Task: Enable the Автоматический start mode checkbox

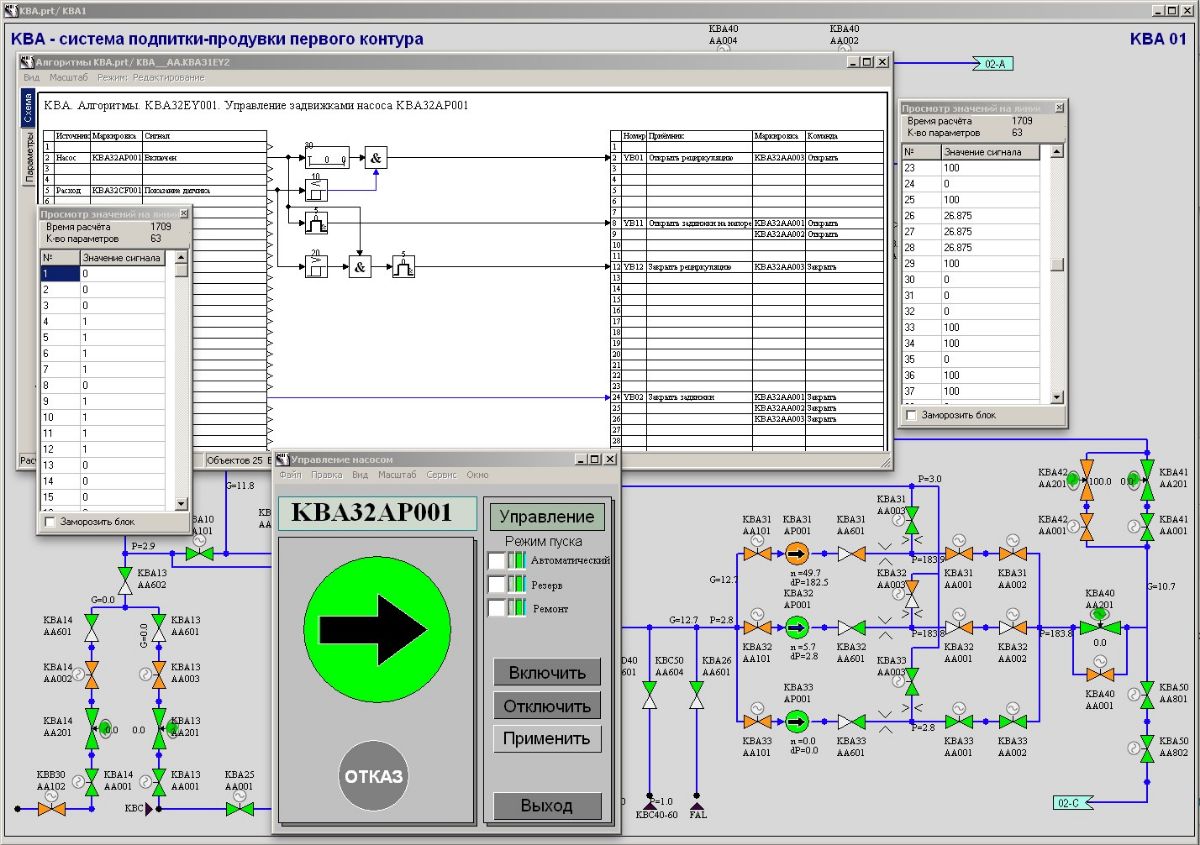Action: [x=497, y=560]
